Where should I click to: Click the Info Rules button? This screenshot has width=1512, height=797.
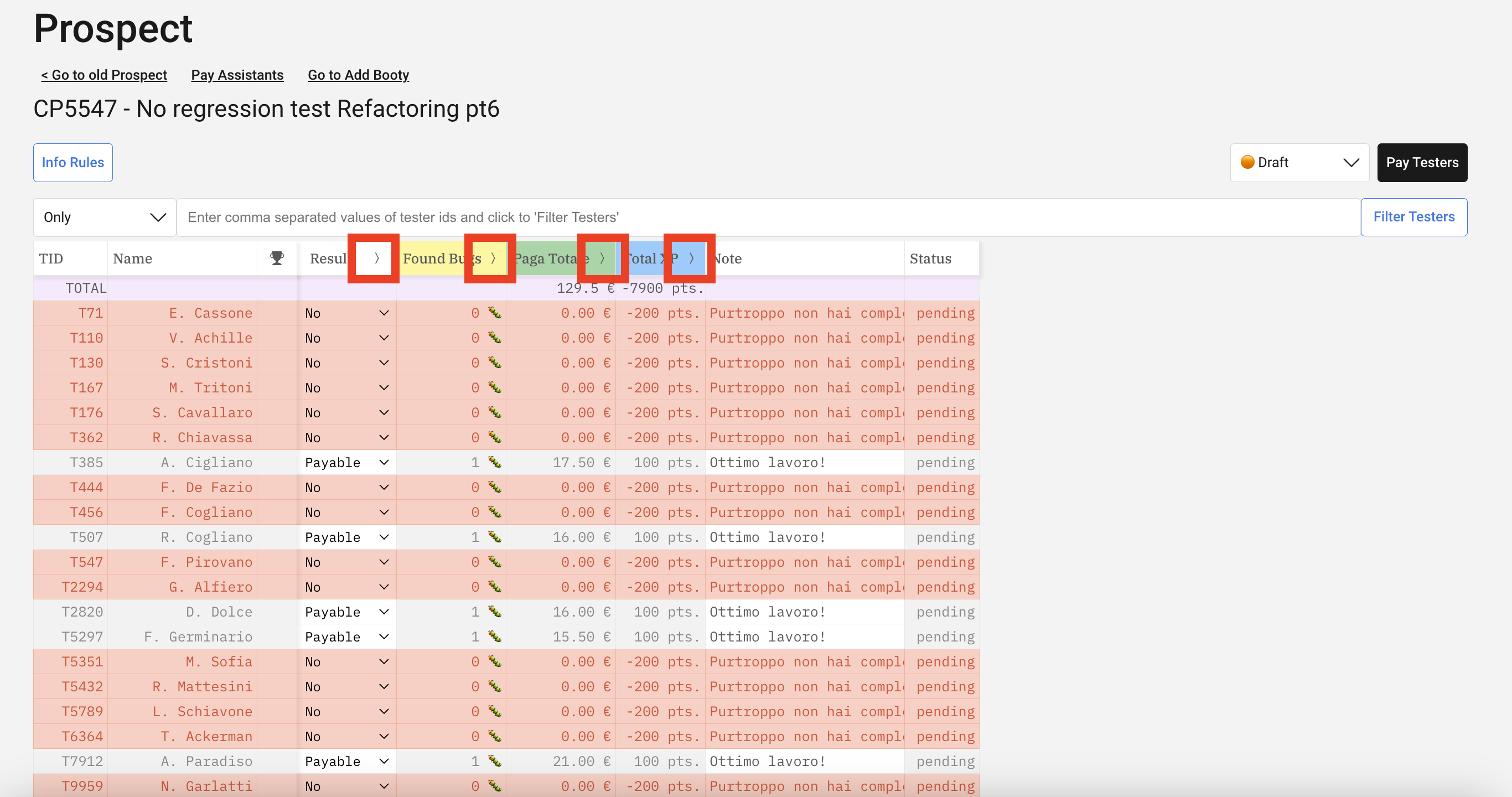73,163
